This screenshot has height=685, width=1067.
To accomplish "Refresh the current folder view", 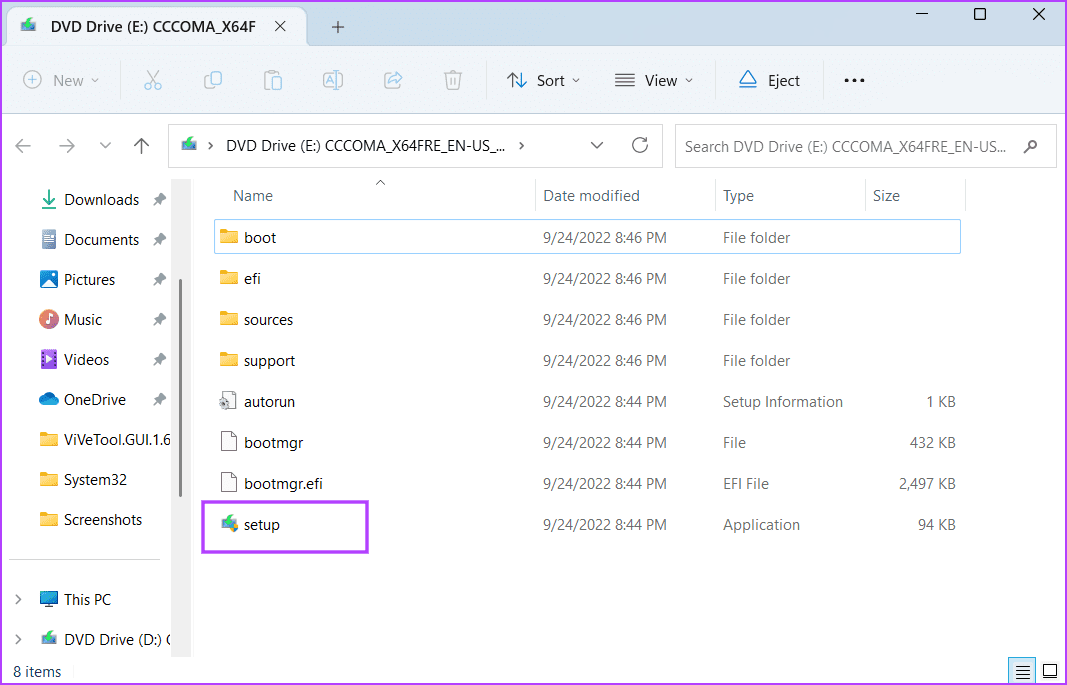I will [640, 145].
